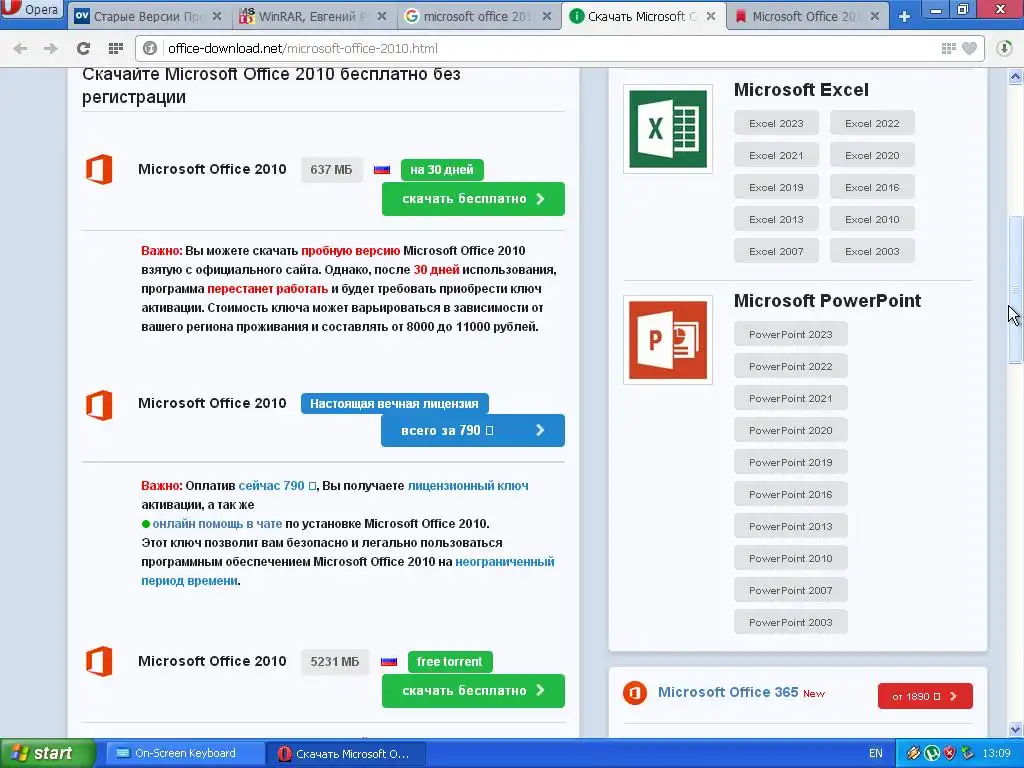
Task: Open PowerPoint 2003 link
Action: pos(791,622)
